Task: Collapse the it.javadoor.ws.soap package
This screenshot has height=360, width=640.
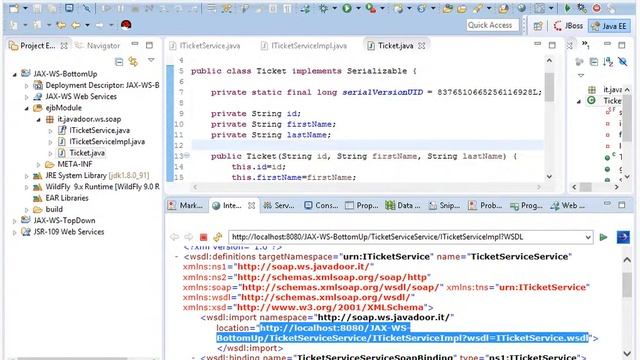Action: pos(38,120)
